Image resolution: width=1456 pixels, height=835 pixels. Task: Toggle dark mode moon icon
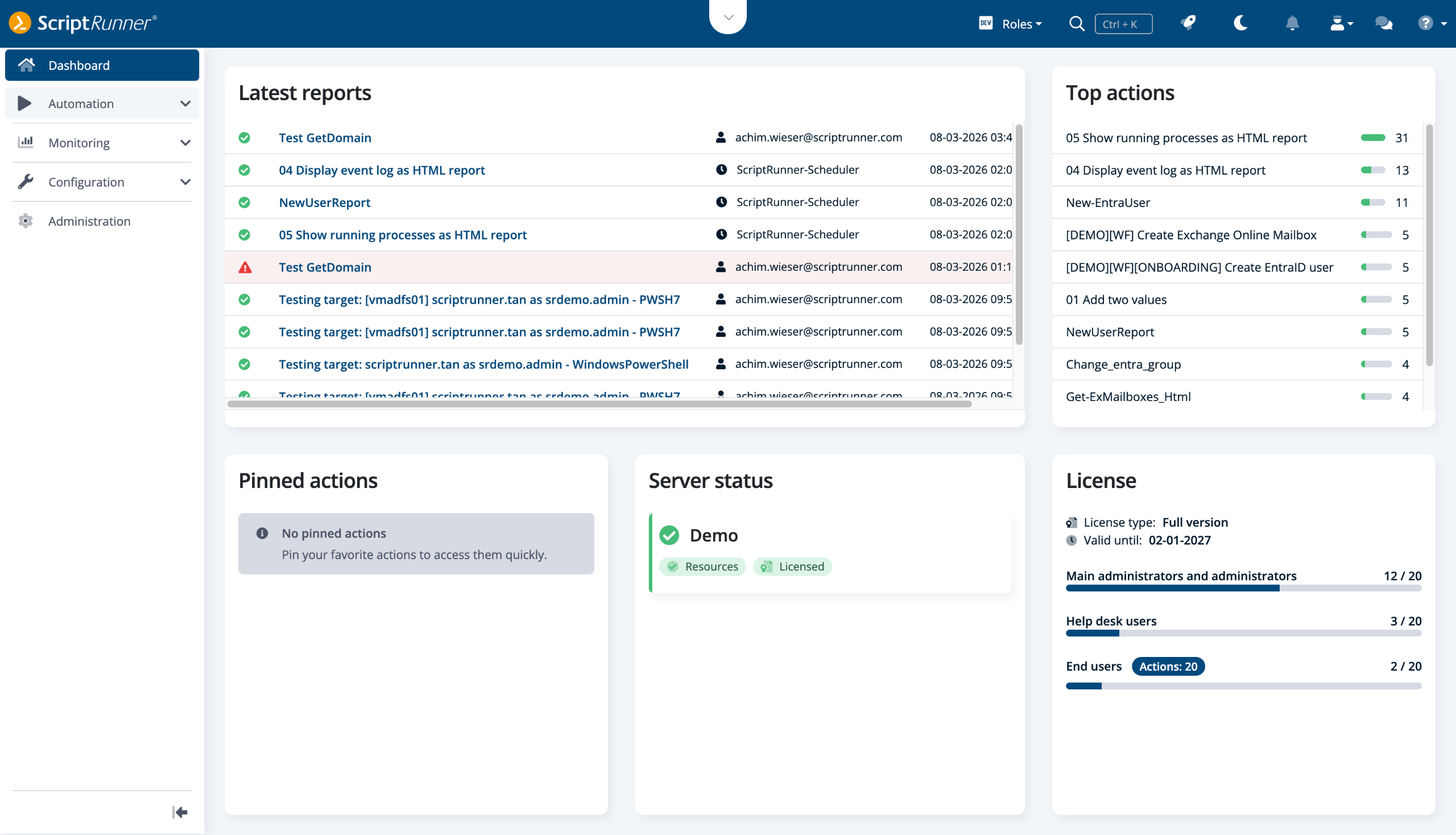coord(1240,23)
